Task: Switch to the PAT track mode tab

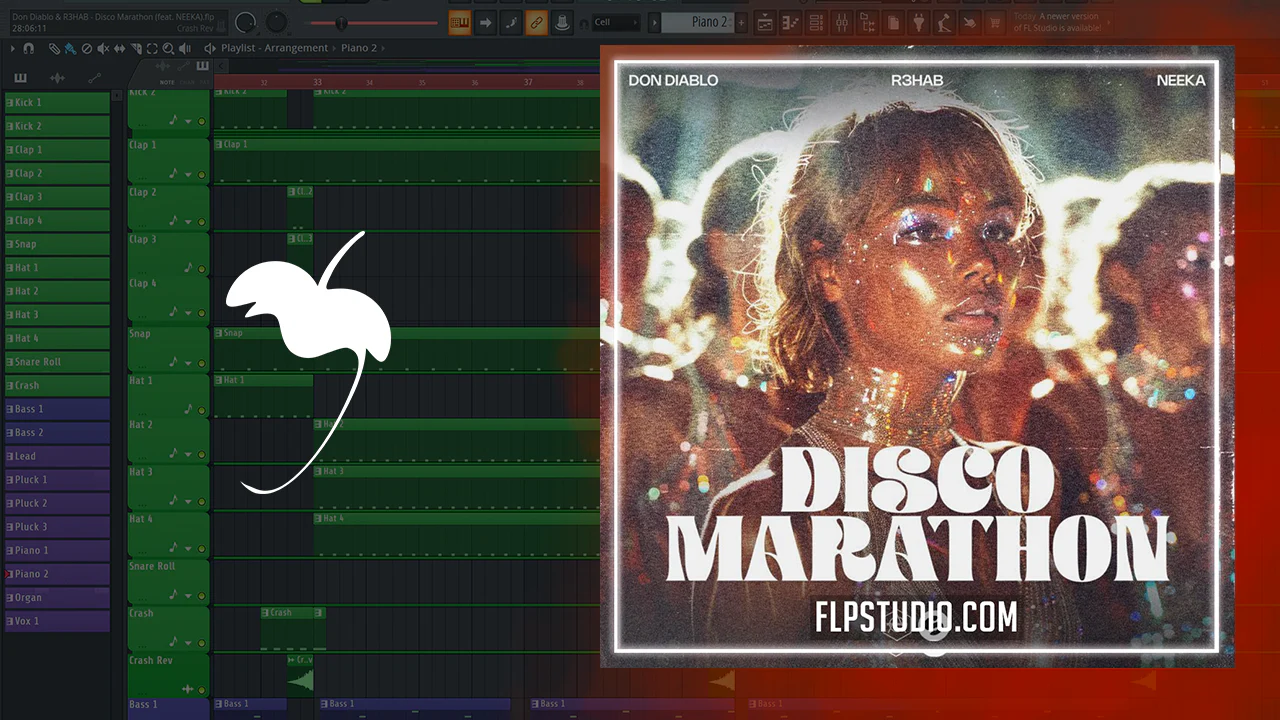Action: (x=203, y=82)
